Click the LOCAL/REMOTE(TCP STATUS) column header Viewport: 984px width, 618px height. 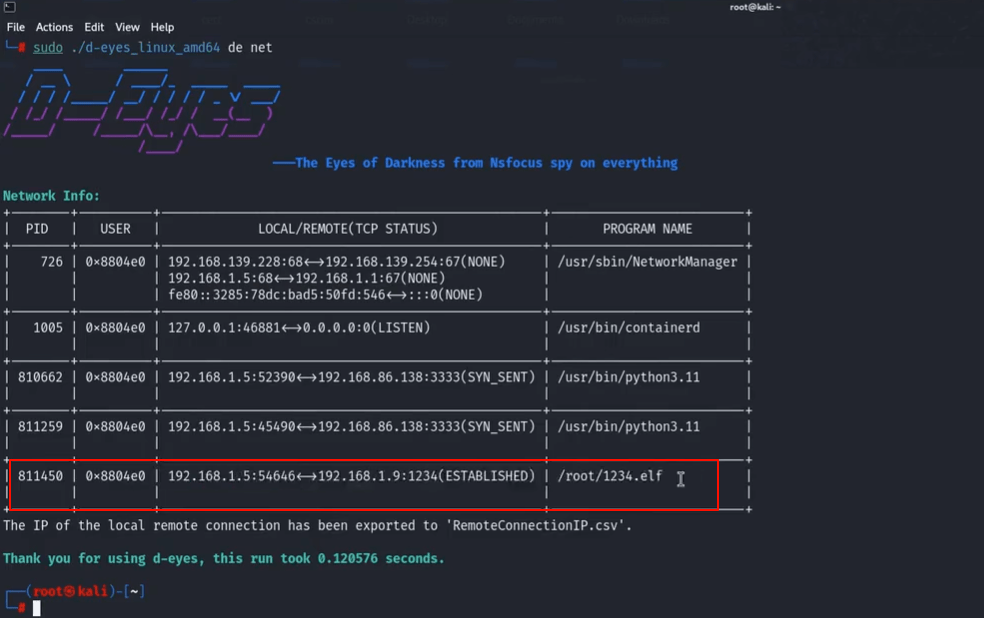pyautogui.click(x=348, y=229)
